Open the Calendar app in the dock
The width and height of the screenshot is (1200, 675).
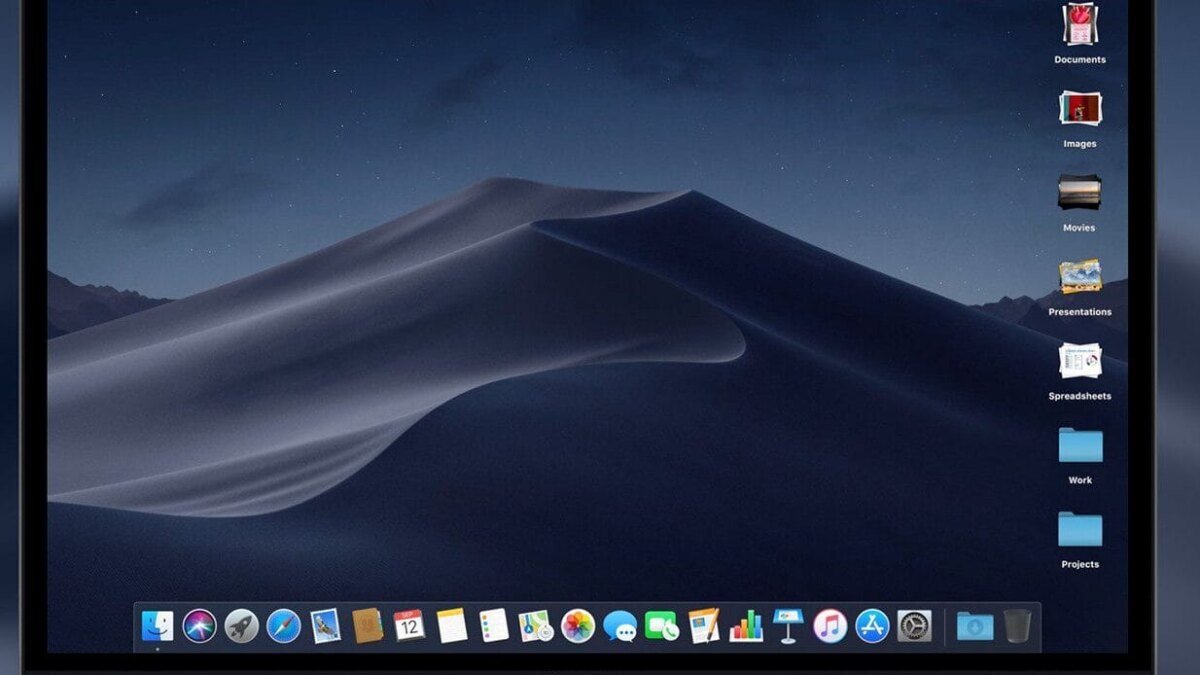pyautogui.click(x=409, y=626)
